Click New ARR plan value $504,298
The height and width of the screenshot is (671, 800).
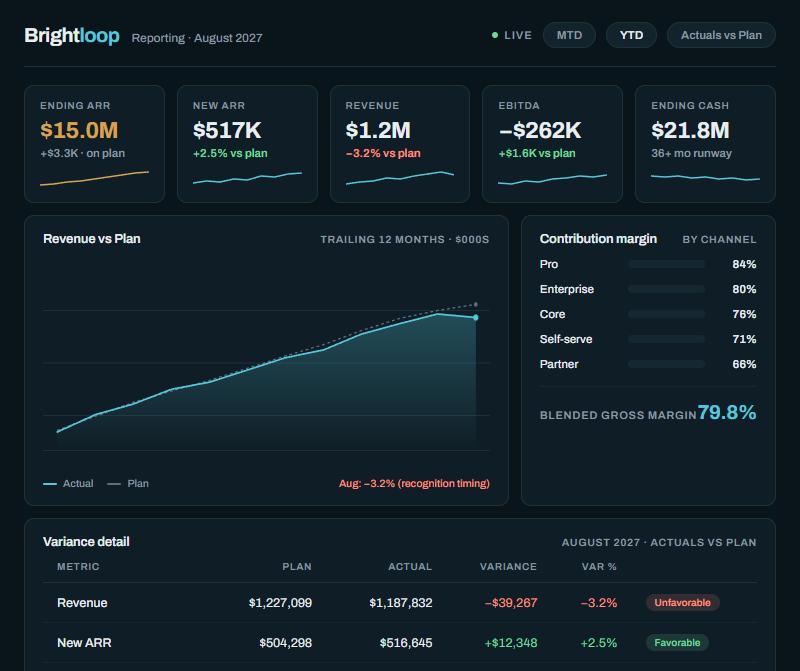coord(285,642)
